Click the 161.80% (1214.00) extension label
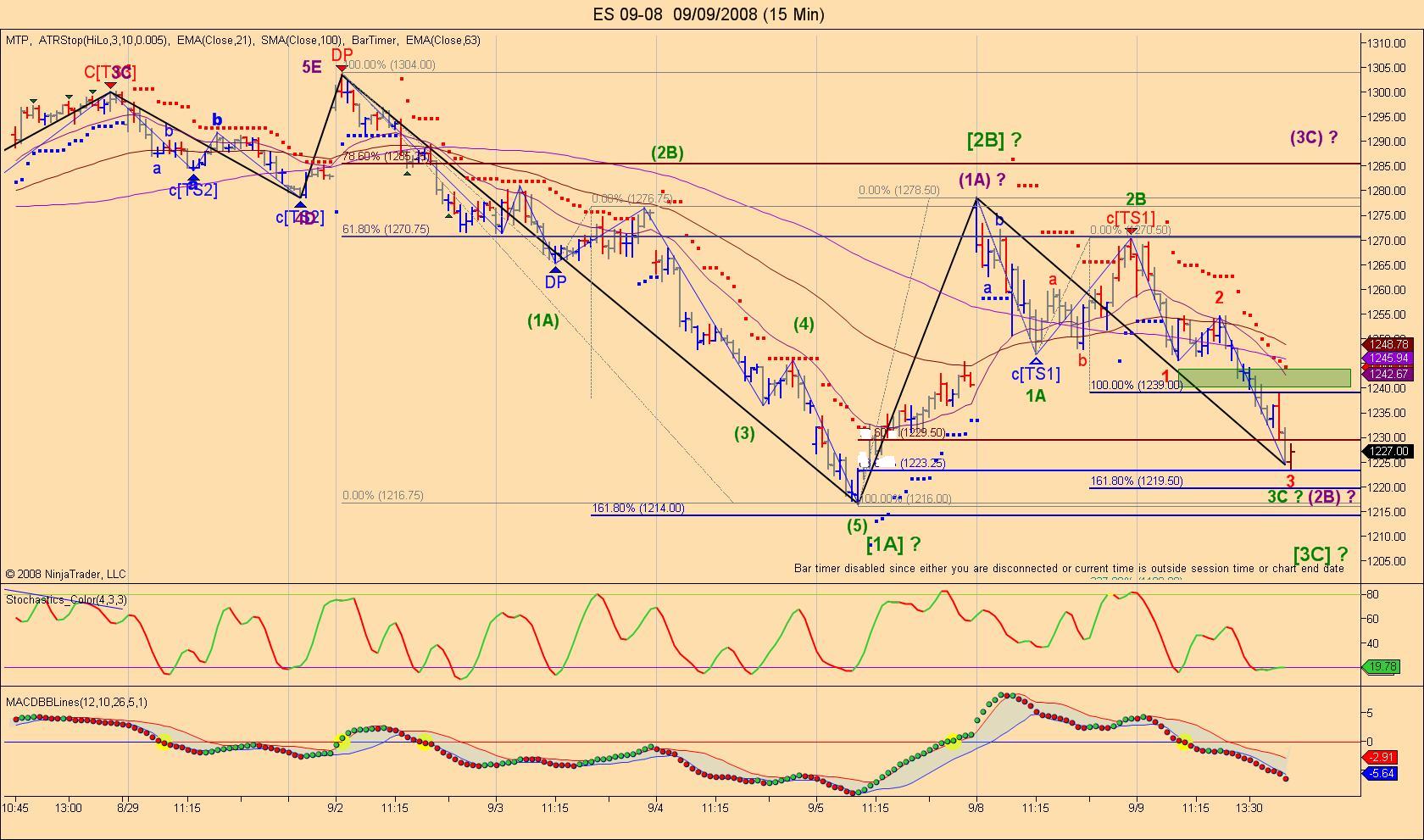 pos(637,508)
